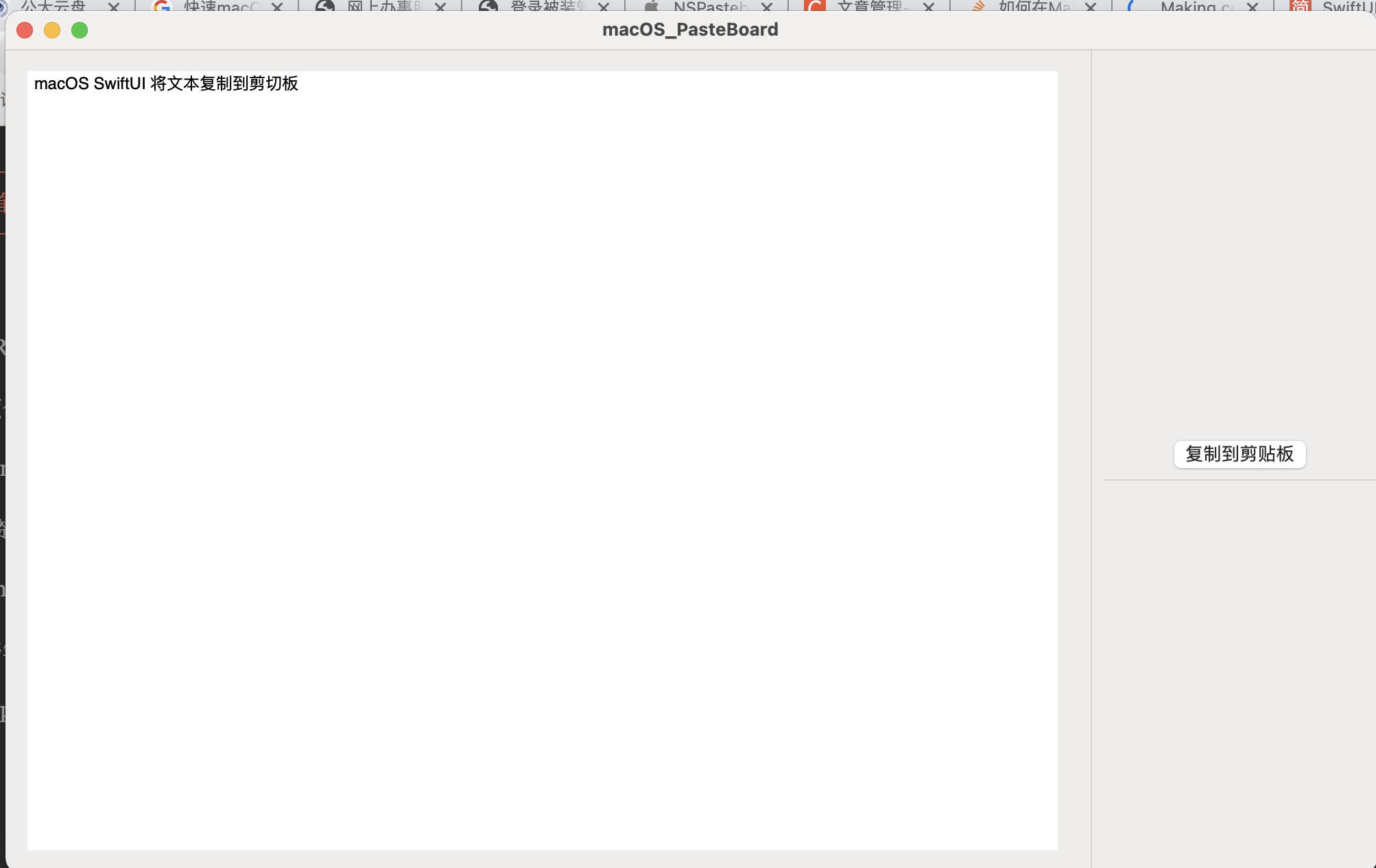Click the Google favicon on the 快速mac tab
This screenshot has width=1376, height=868.
163,7
